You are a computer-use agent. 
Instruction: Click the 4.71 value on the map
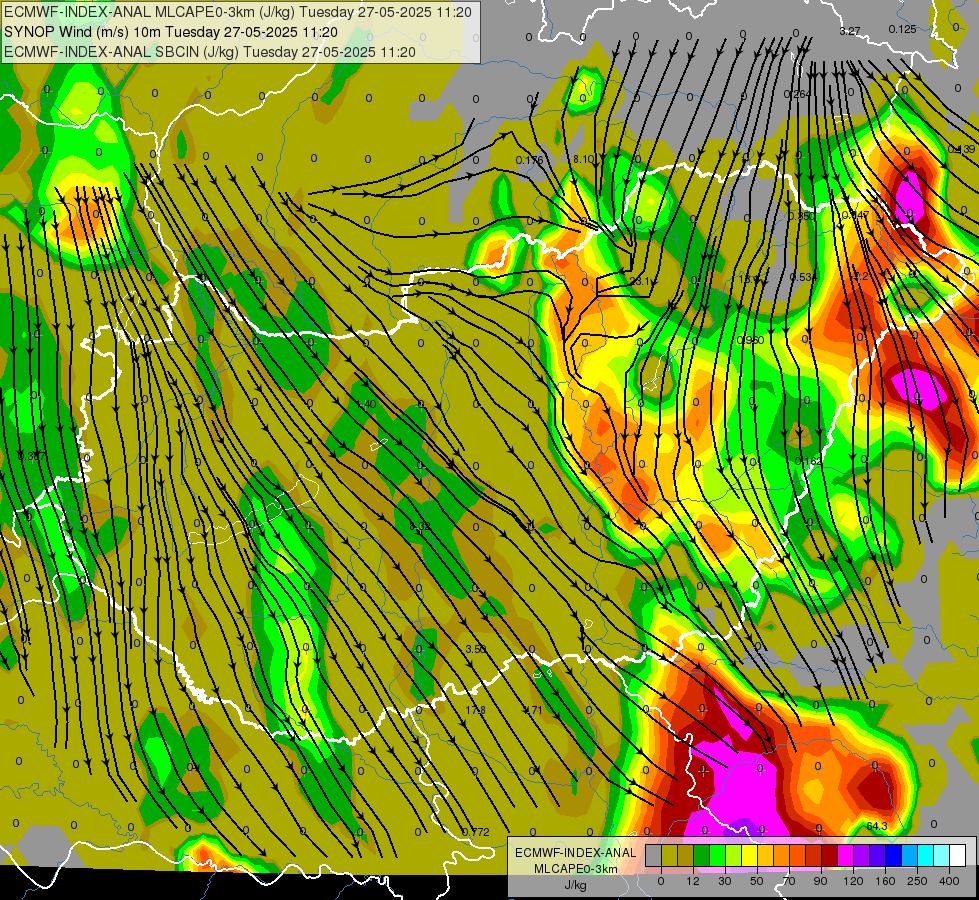pos(533,710)
